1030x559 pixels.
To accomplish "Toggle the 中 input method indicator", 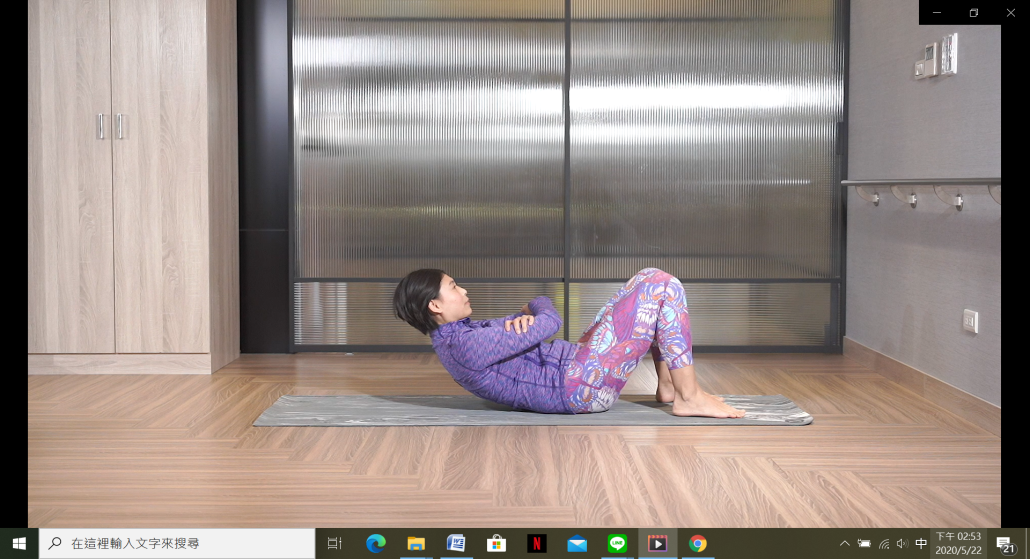I will (921, 543).
